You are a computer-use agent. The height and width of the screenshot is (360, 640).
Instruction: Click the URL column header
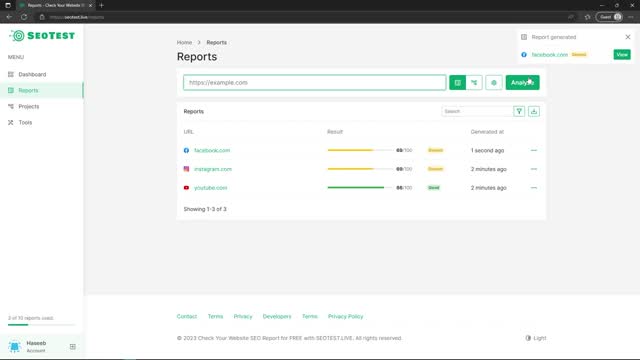tap(188, 132)
